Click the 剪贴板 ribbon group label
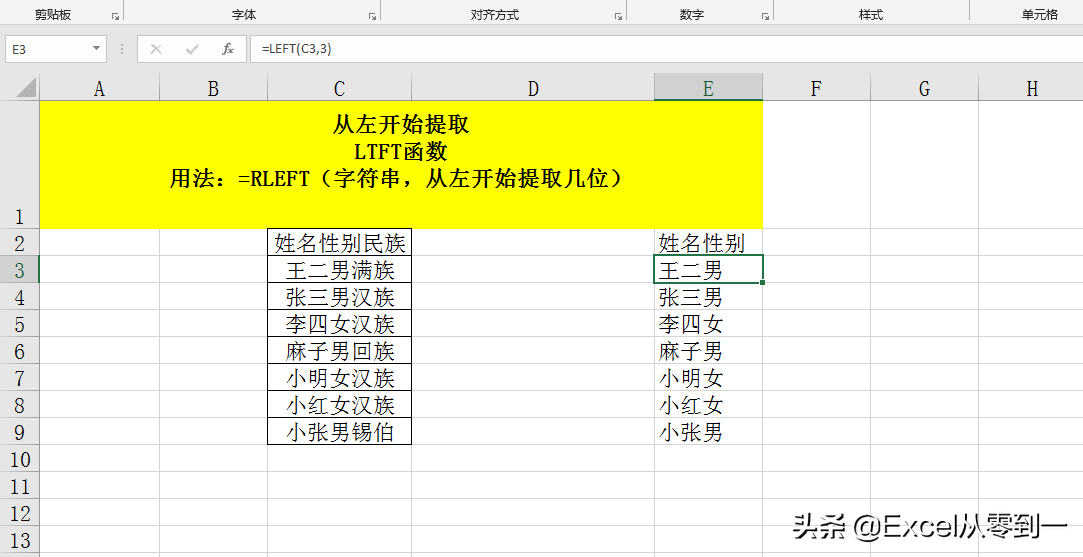 53,15
